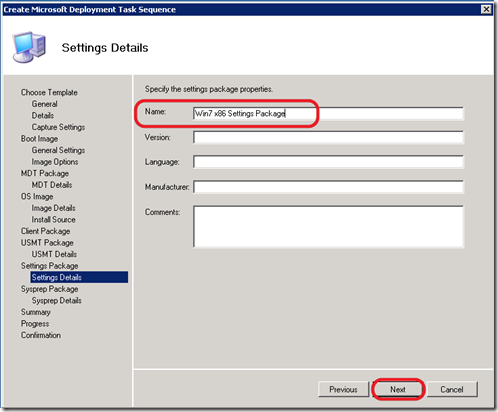
Task: Open General Settings under Boot Image
Action: tap(58, 150)
